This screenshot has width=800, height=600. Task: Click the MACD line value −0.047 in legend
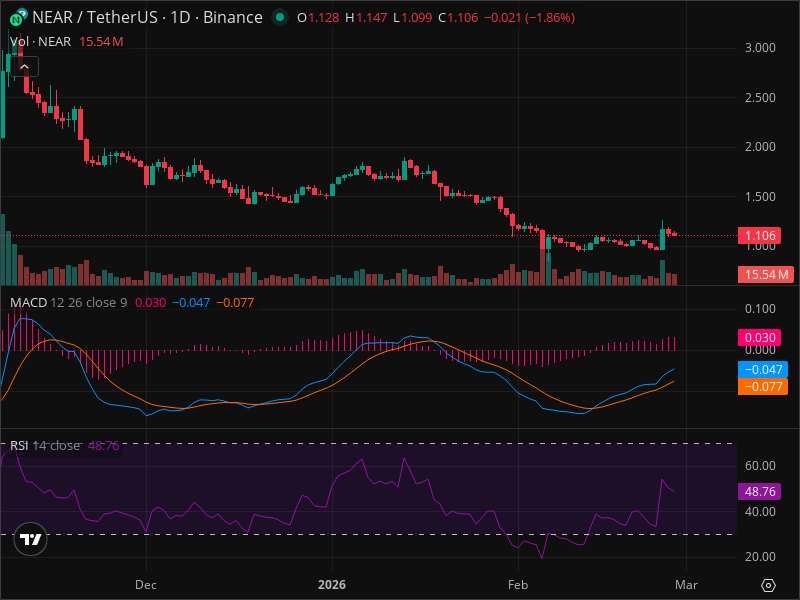[191, 303]
